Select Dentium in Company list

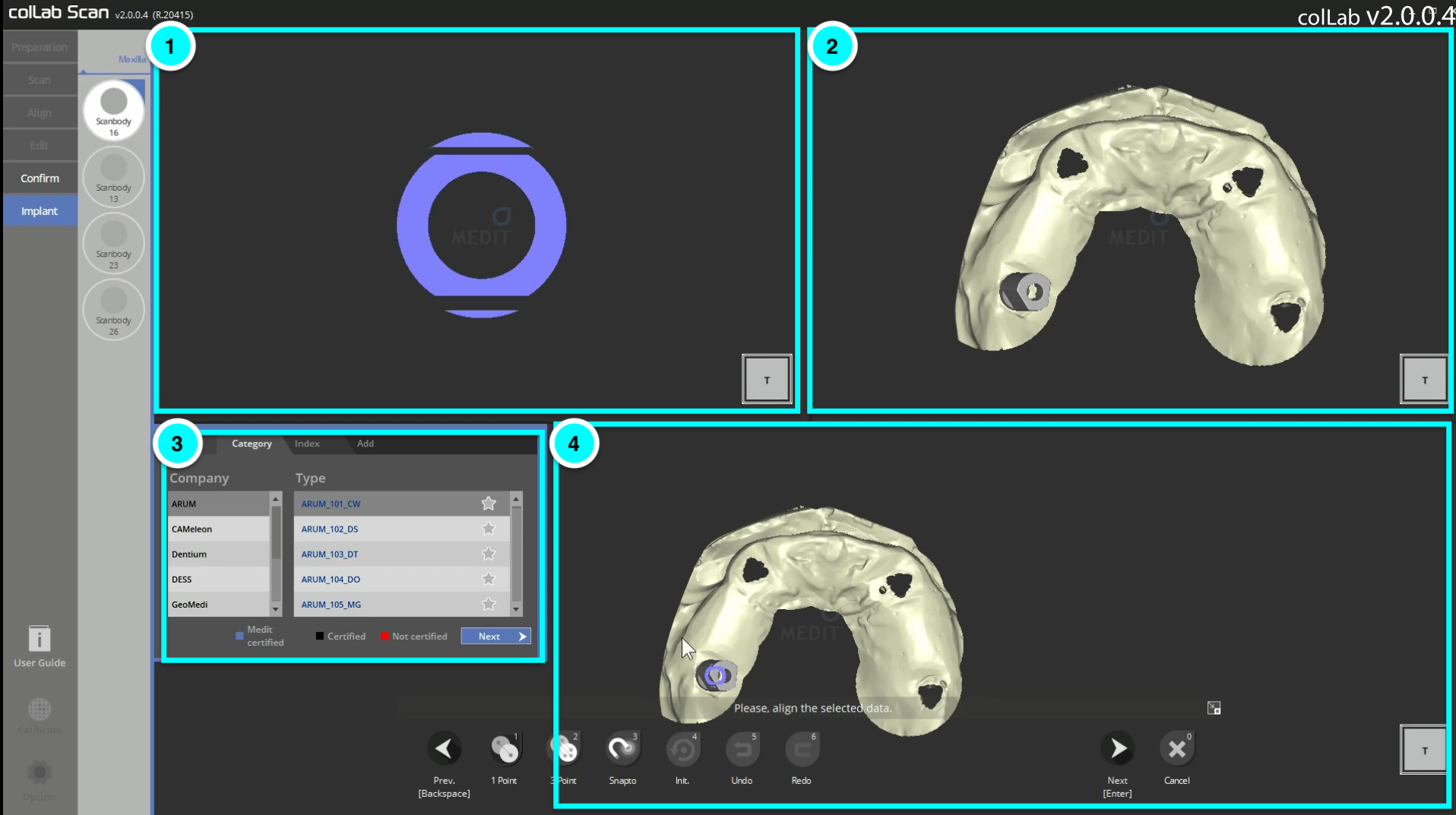click(218, 554)
